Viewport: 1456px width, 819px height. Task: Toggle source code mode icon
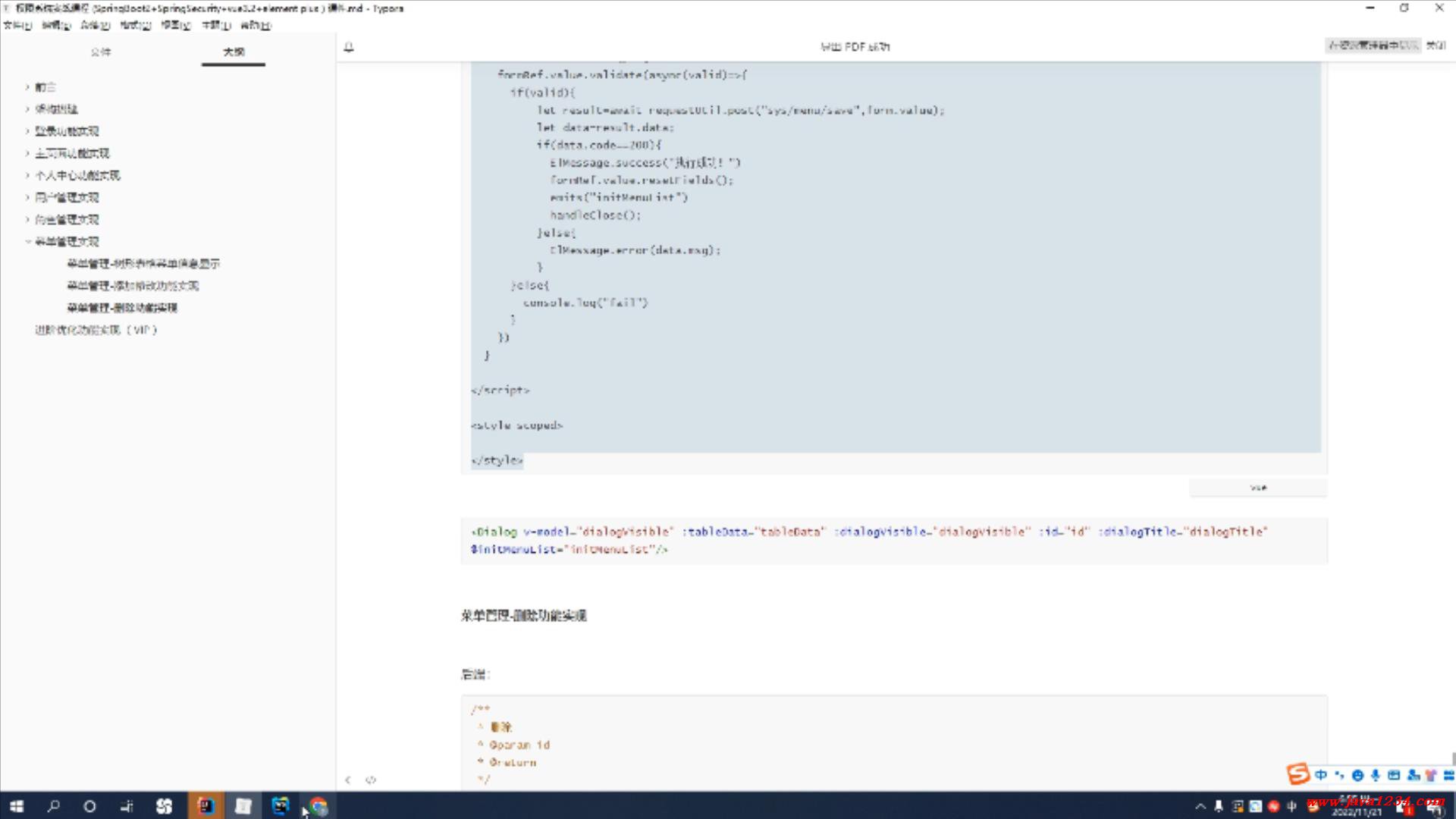tap(371, 780)
